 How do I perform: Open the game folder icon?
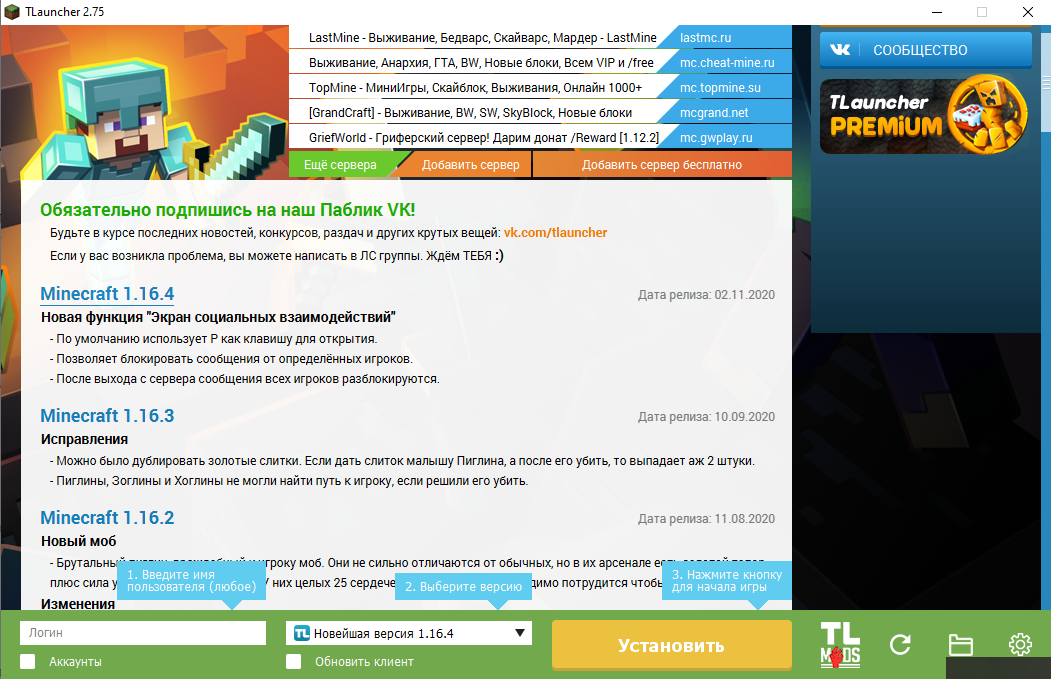click(x=960, y=645)
